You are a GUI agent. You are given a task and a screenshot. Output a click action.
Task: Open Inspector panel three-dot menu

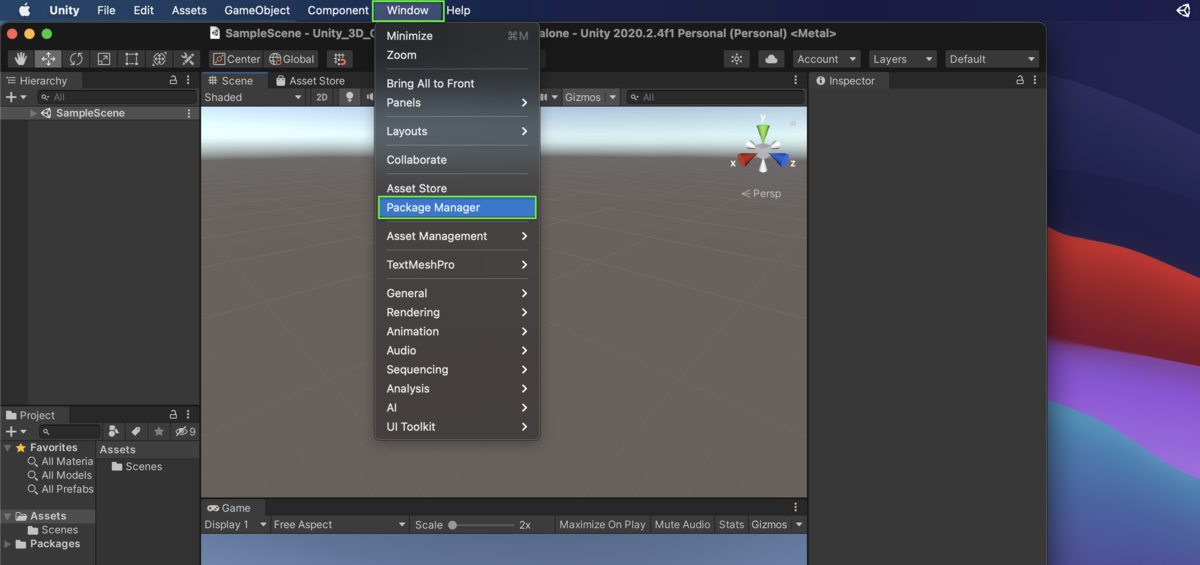pyautogui.click(x=1035, y=80)
